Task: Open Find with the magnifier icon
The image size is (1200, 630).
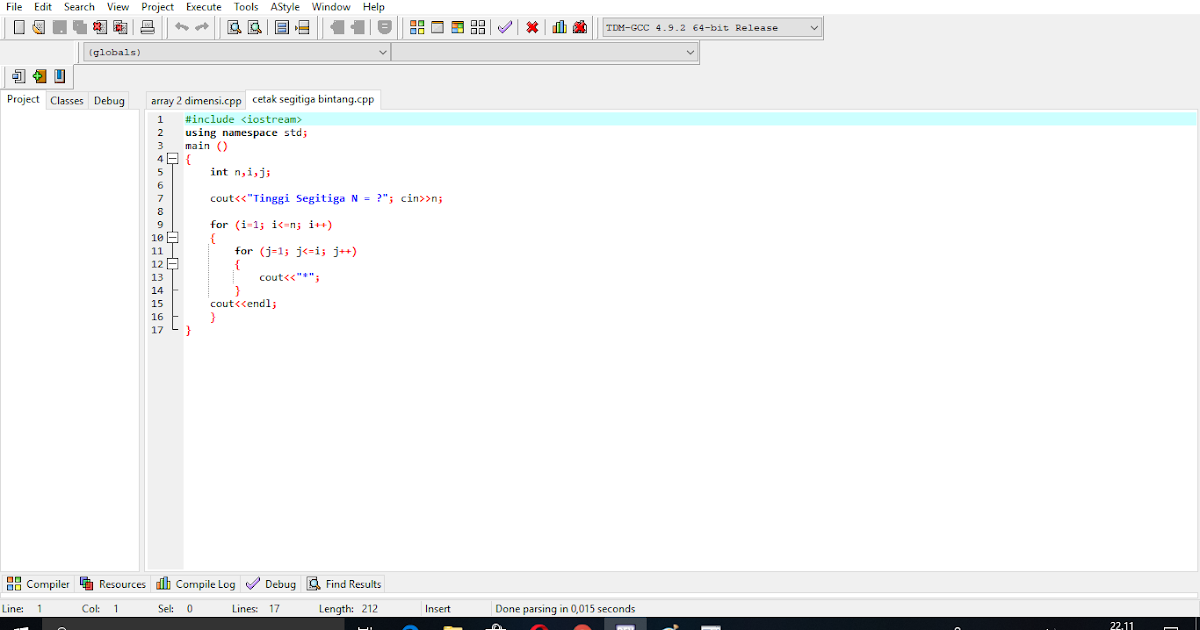Action: pyautogui.click(x=234, y=27)
